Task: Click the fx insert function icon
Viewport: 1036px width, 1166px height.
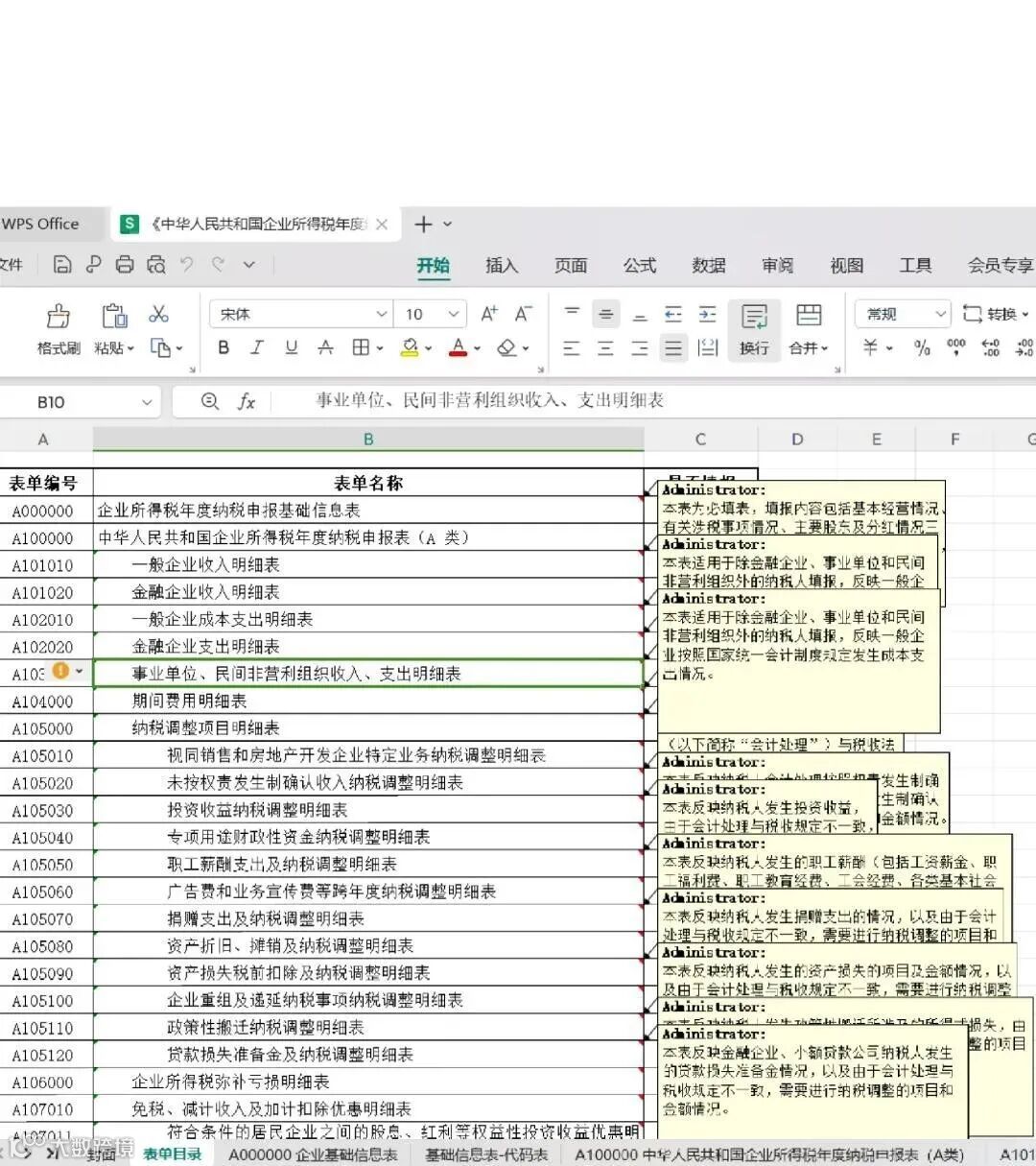Action: pyautogui.click(x=246, y=401)
